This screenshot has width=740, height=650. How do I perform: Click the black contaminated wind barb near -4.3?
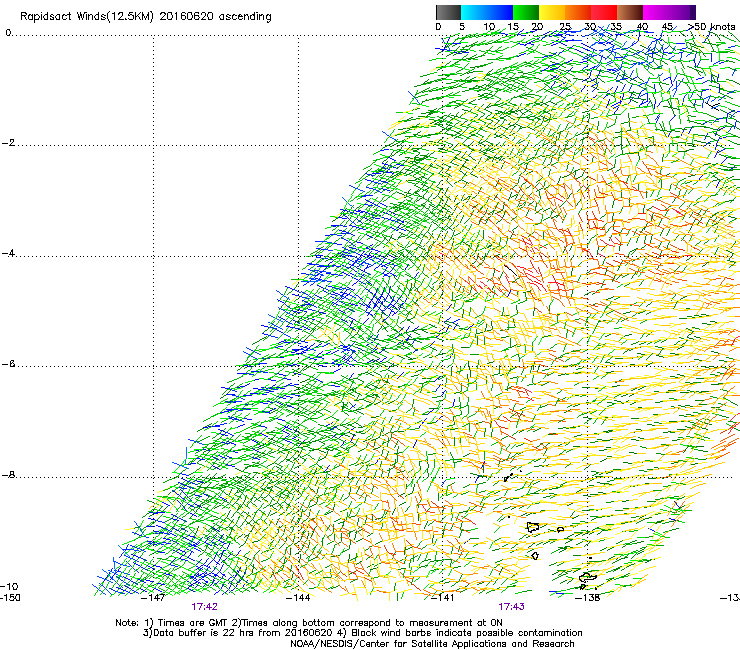point(510,270)
